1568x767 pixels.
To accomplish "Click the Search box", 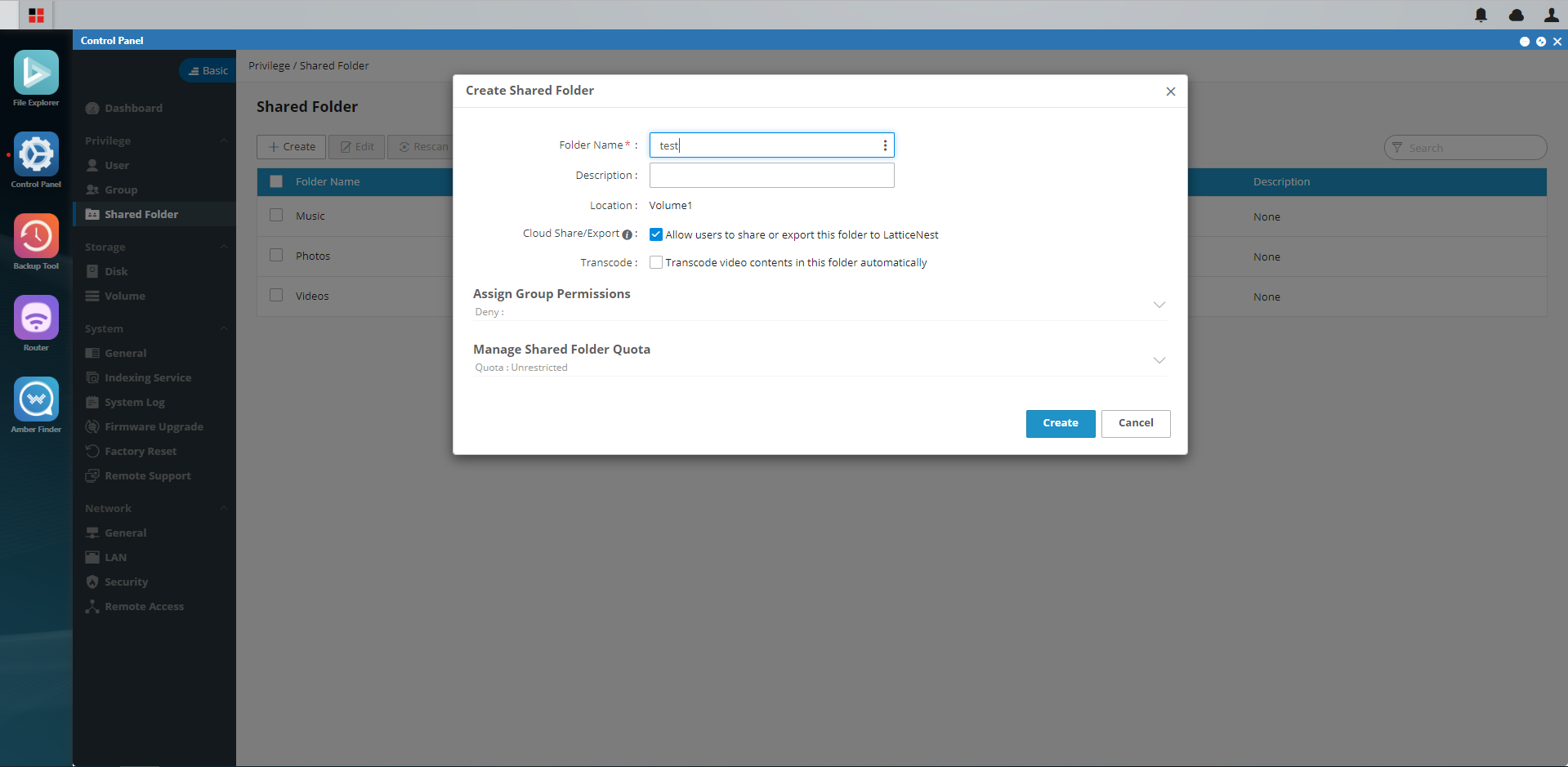I will 1465,148.
